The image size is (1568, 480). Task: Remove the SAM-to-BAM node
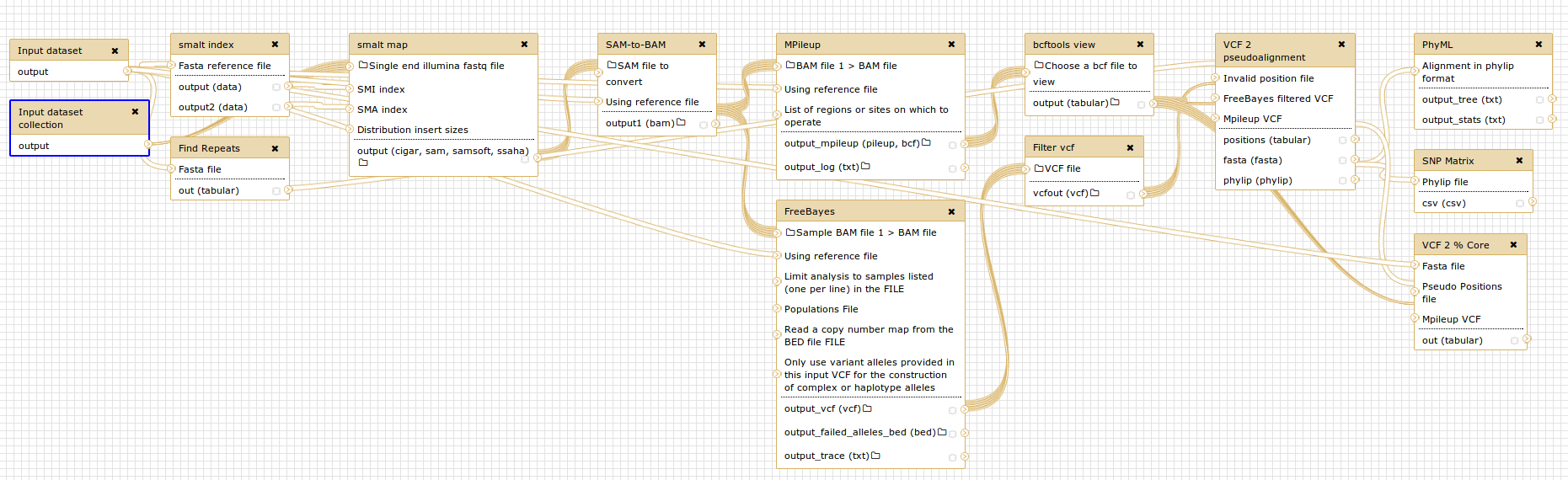[702, 45]
